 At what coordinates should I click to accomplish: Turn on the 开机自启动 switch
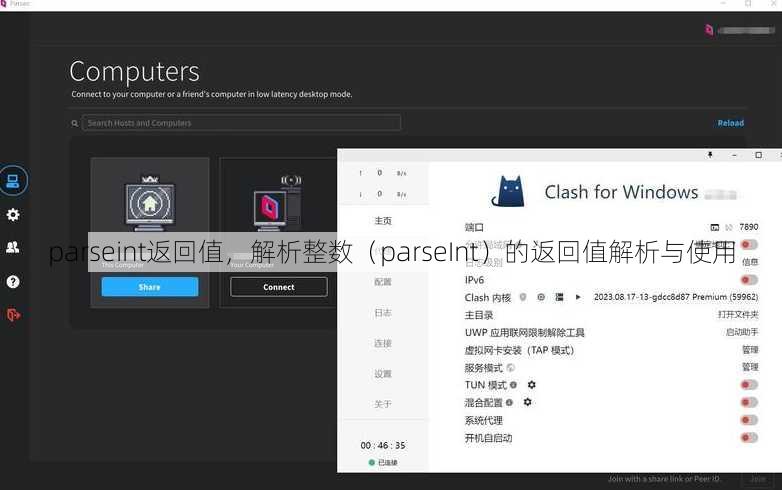tap(749, 438)
